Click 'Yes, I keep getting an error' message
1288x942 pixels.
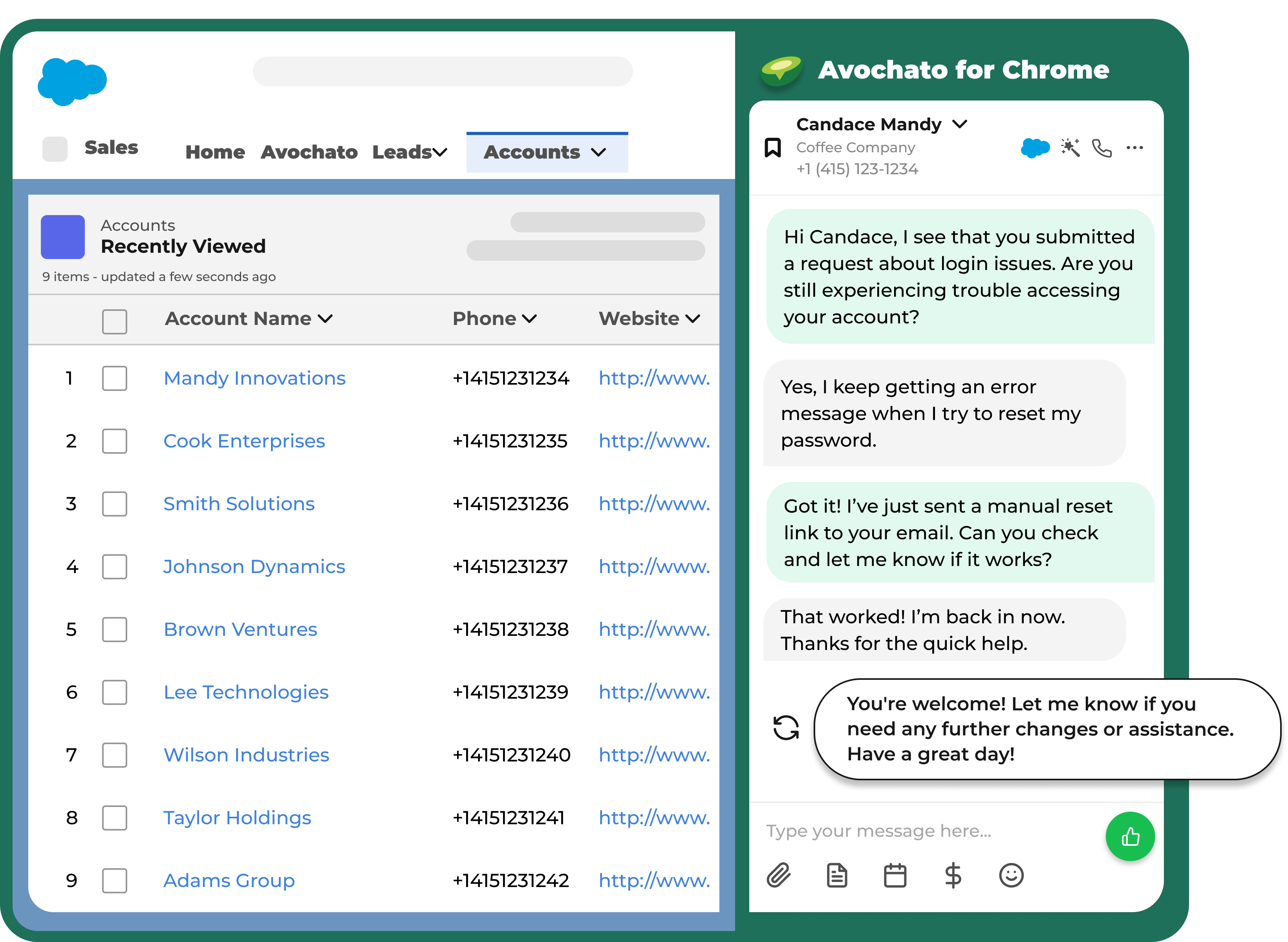[x=944, y=413]
